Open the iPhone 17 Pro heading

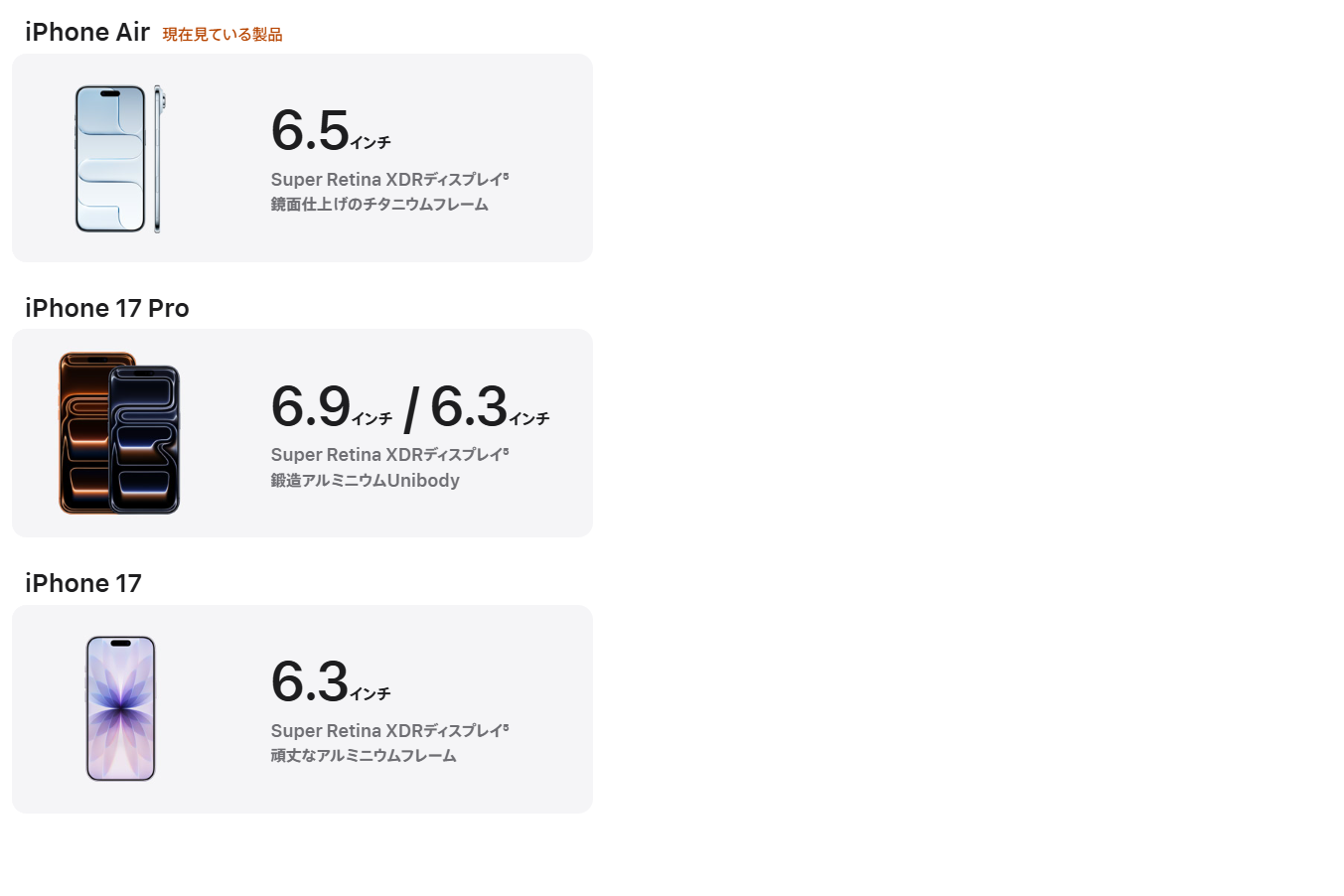pyautogui.click(x=107, y=309)
